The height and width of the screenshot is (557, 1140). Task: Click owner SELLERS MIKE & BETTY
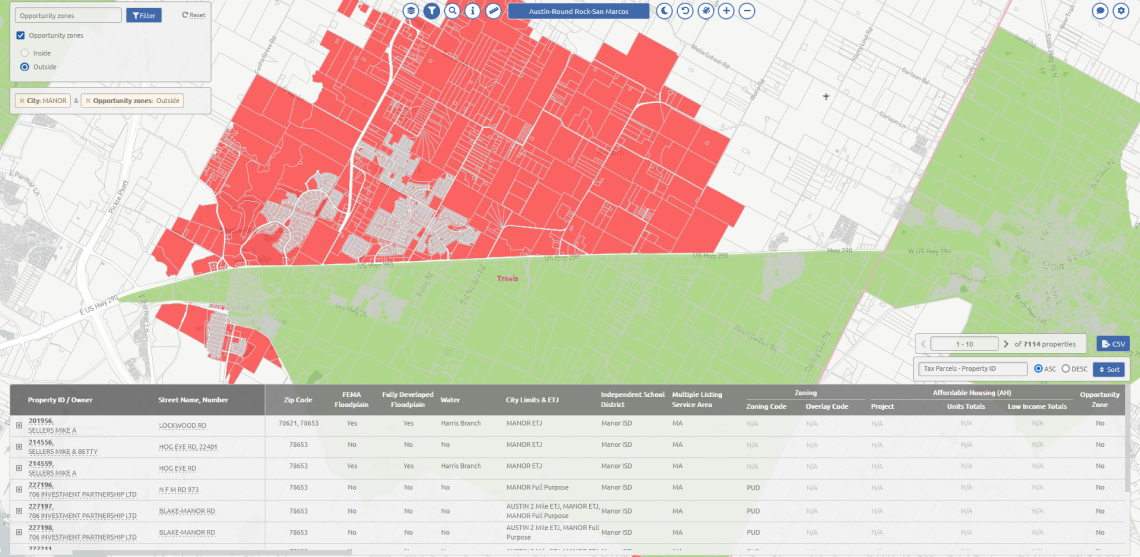point(64,452)
